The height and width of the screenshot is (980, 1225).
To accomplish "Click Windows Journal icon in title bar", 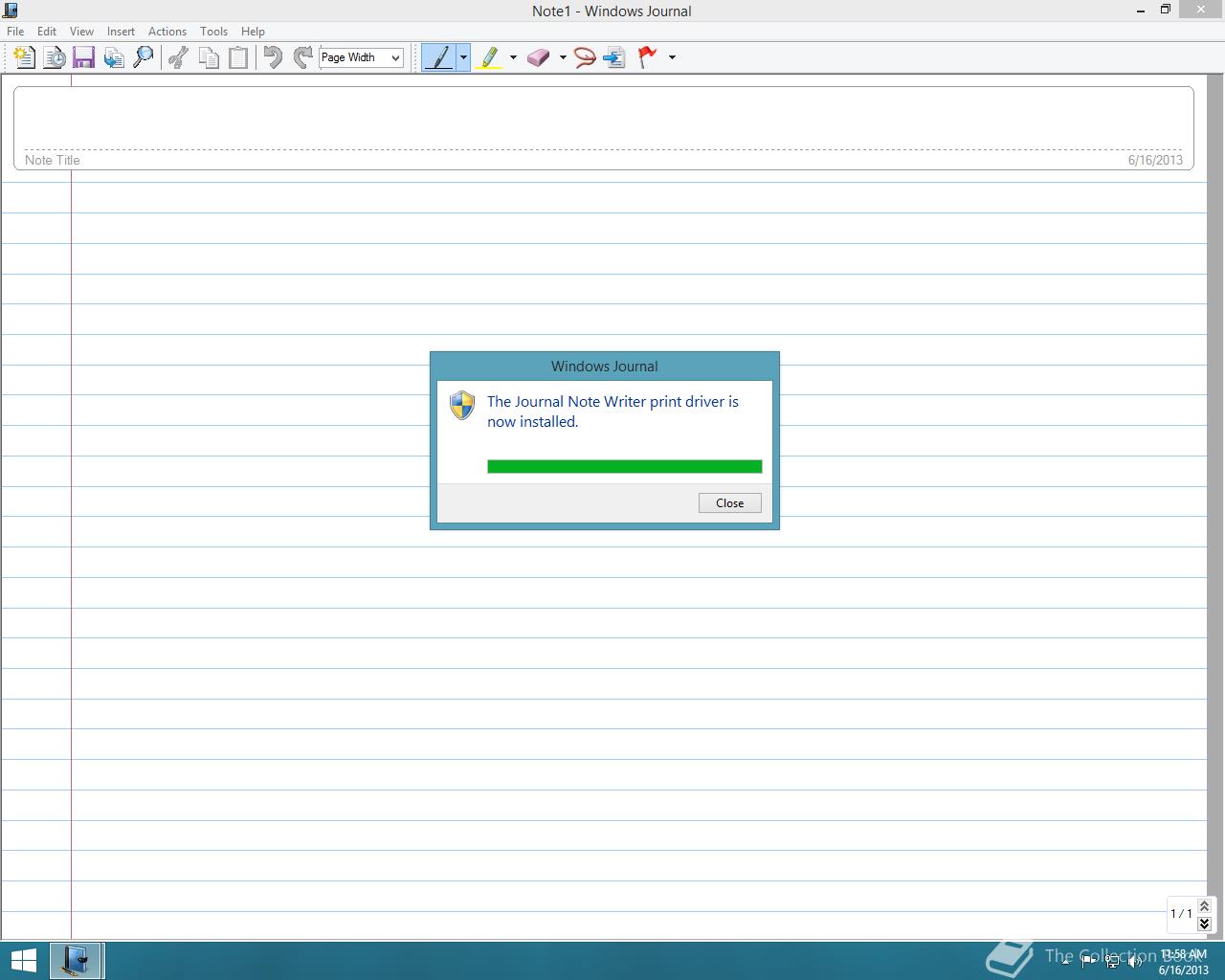I will click(x=11, y=11).
